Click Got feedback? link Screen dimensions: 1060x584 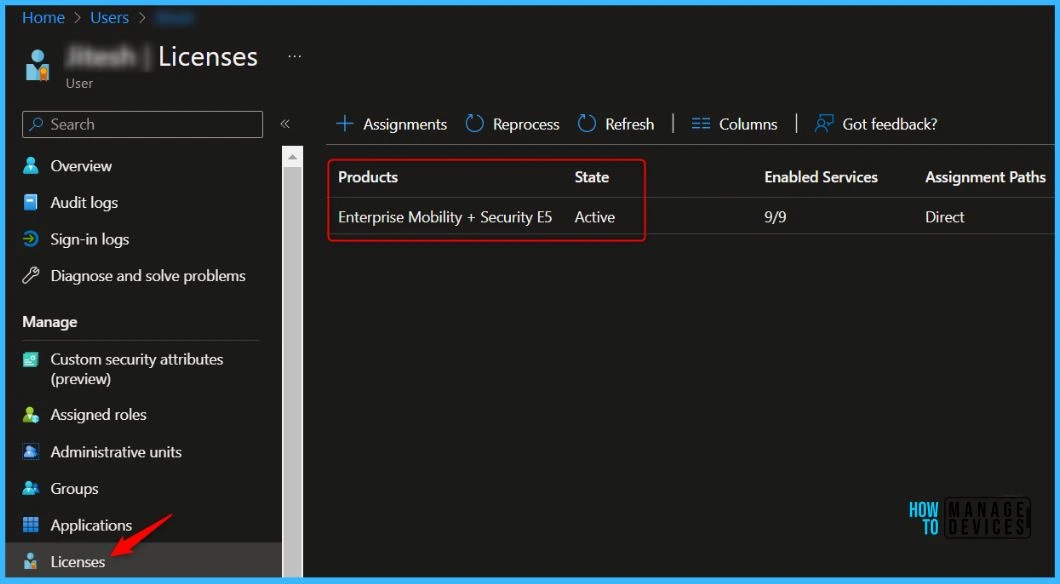coord(876,124)
